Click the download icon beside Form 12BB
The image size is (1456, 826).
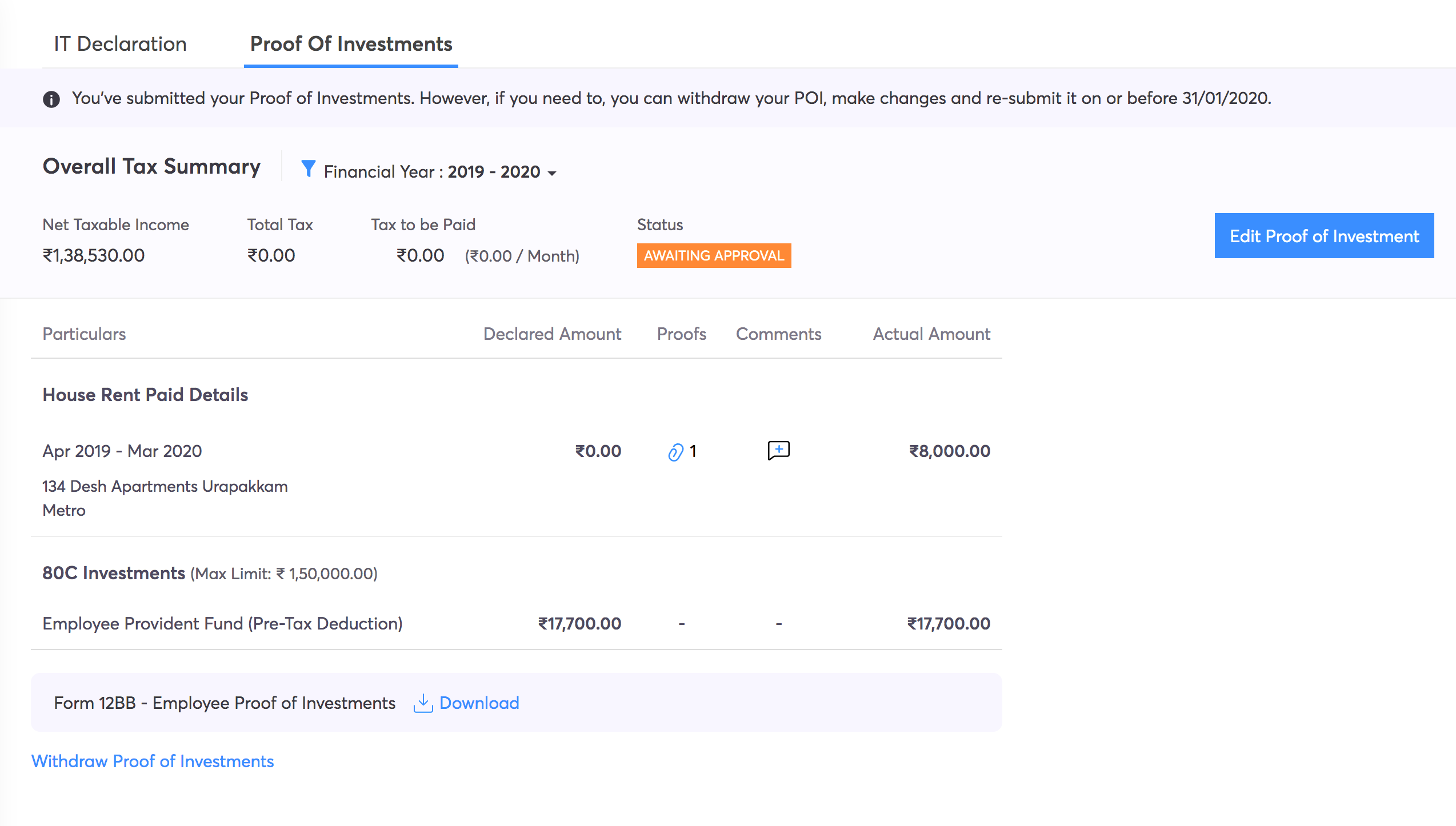(423, 703)
